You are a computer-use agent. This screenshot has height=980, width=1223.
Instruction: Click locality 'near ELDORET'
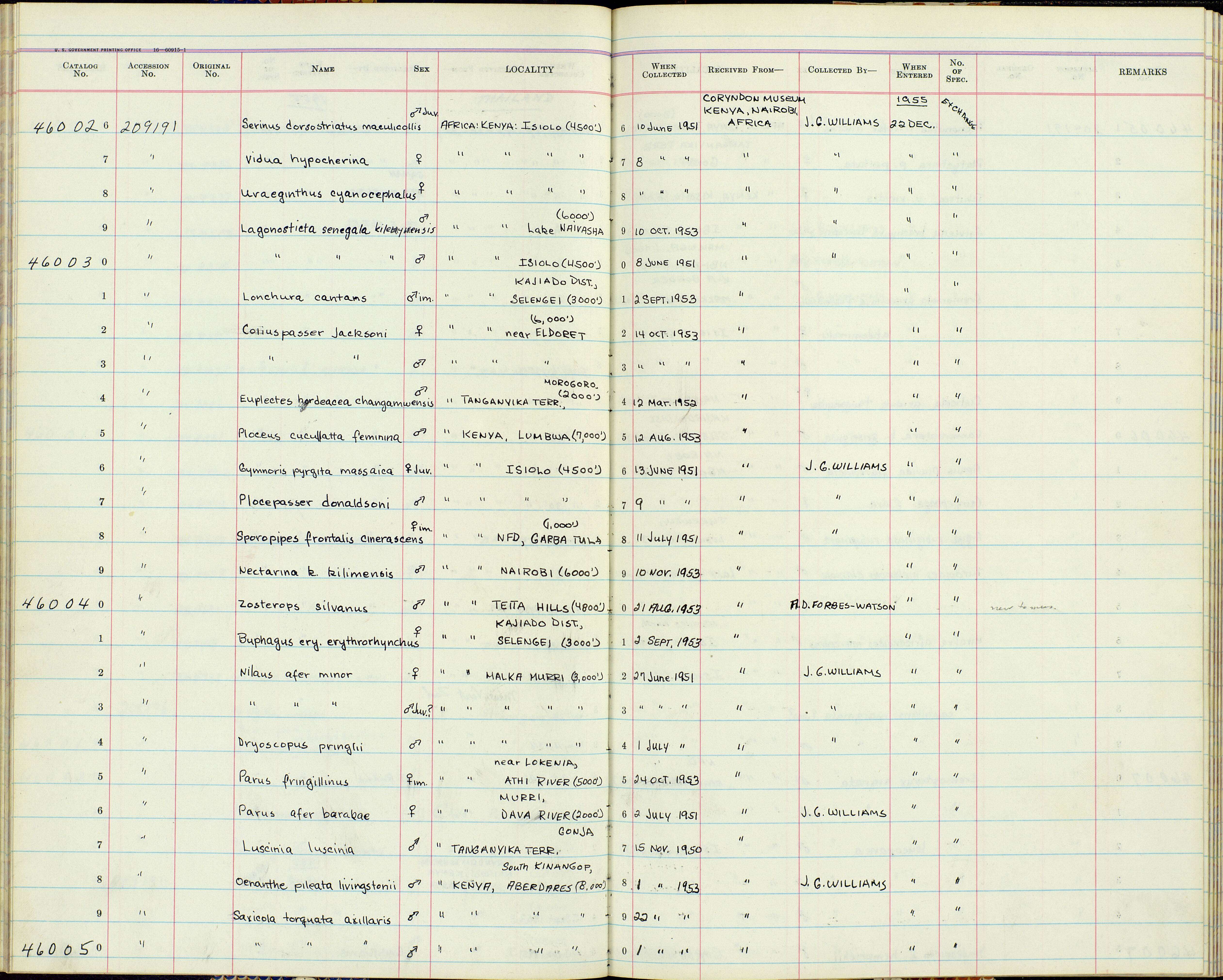pos(545,335)
